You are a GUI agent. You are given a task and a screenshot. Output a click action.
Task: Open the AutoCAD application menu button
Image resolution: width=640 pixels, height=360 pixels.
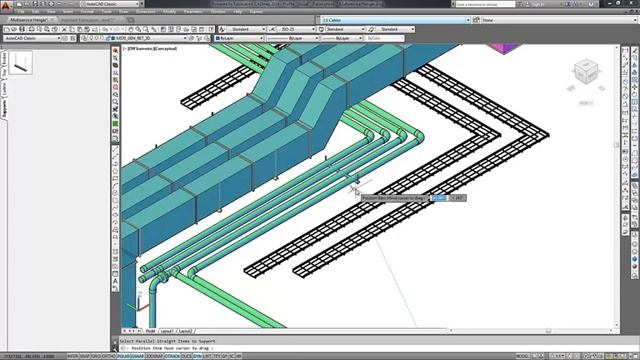click(x=5, y=6)
